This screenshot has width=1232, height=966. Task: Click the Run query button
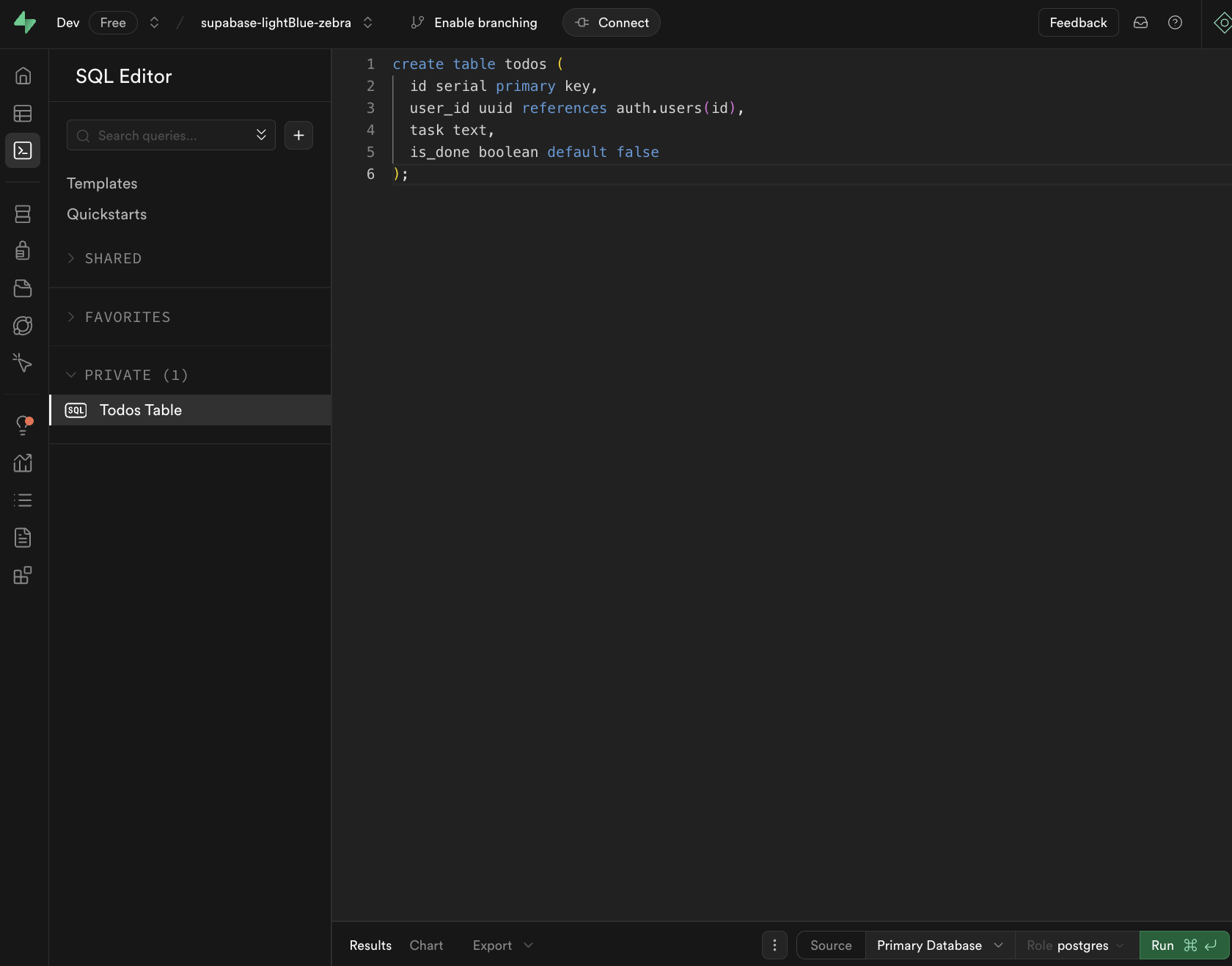click(x=1184, y=945)
